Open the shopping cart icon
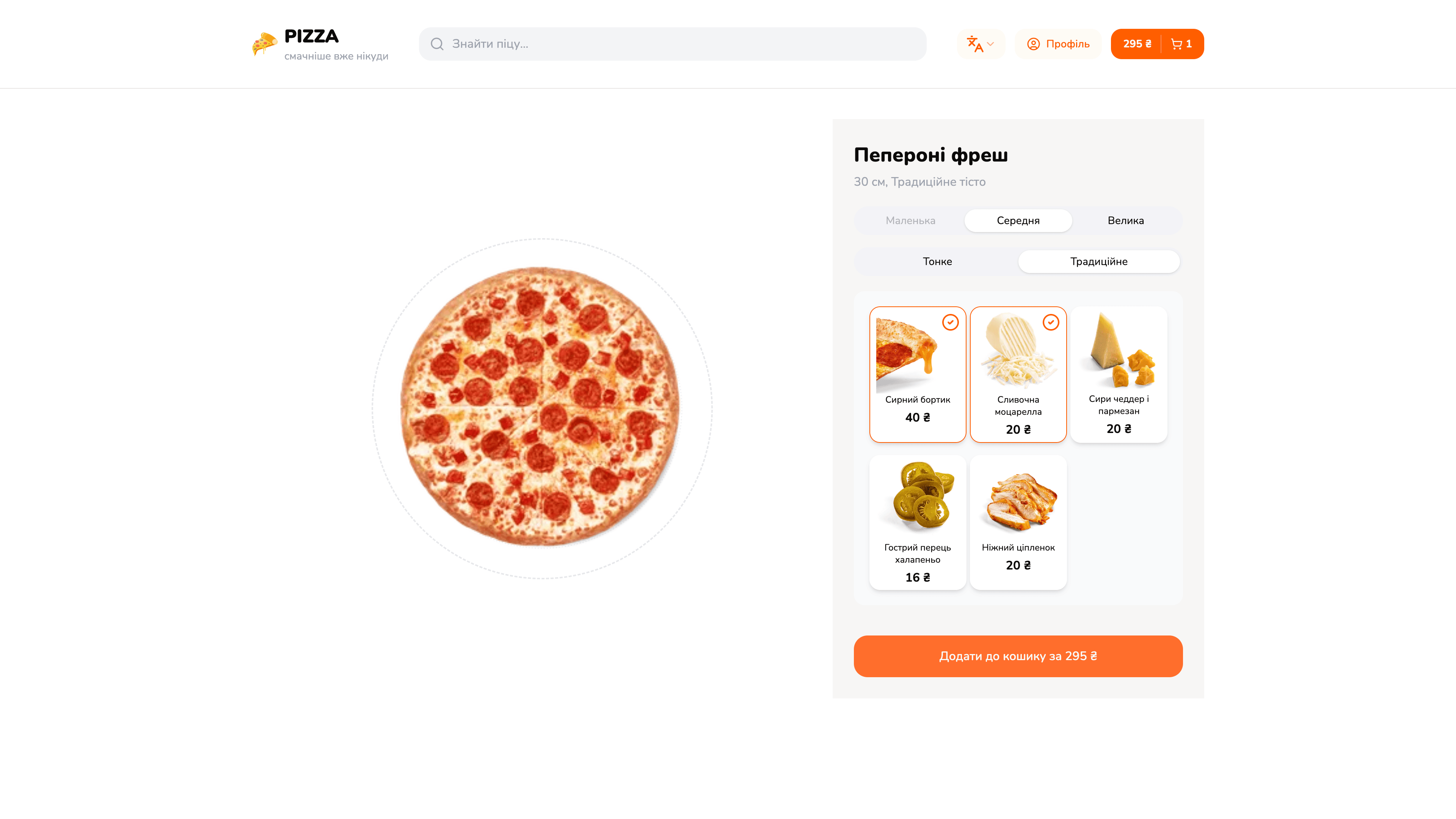 (x=1177, y=44)
